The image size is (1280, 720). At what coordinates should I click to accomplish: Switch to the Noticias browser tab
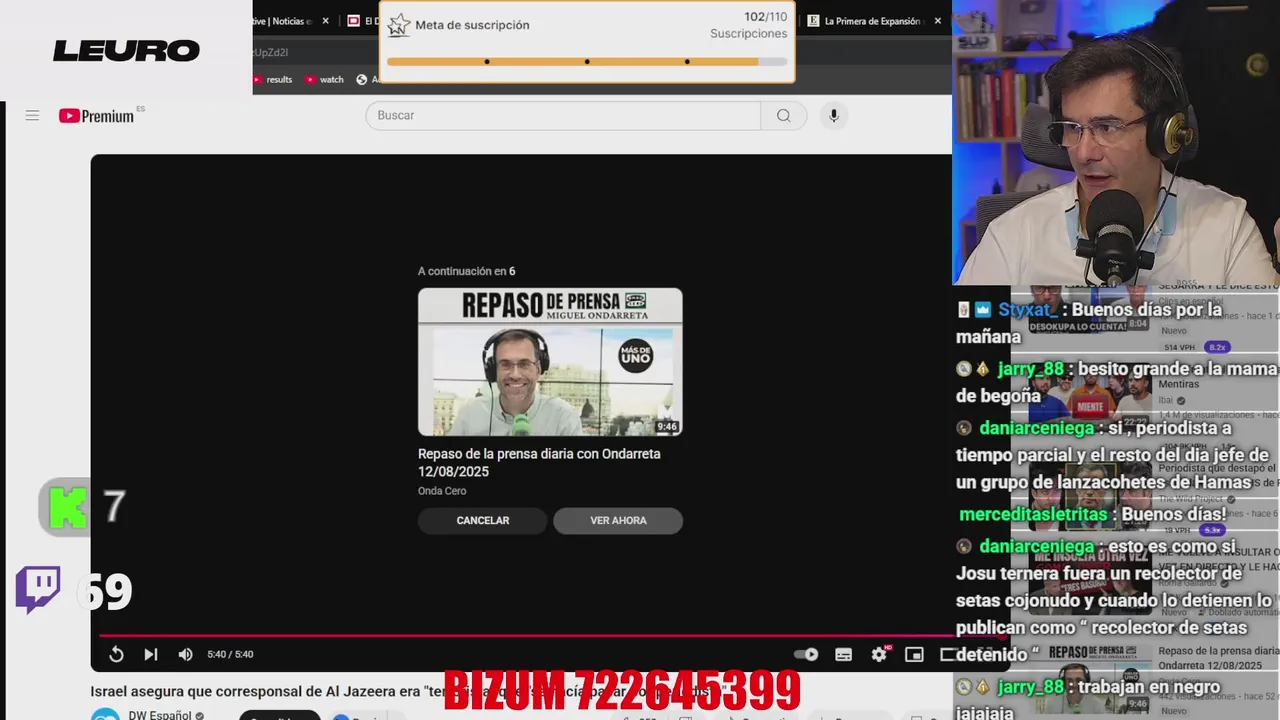pos(283,21)
